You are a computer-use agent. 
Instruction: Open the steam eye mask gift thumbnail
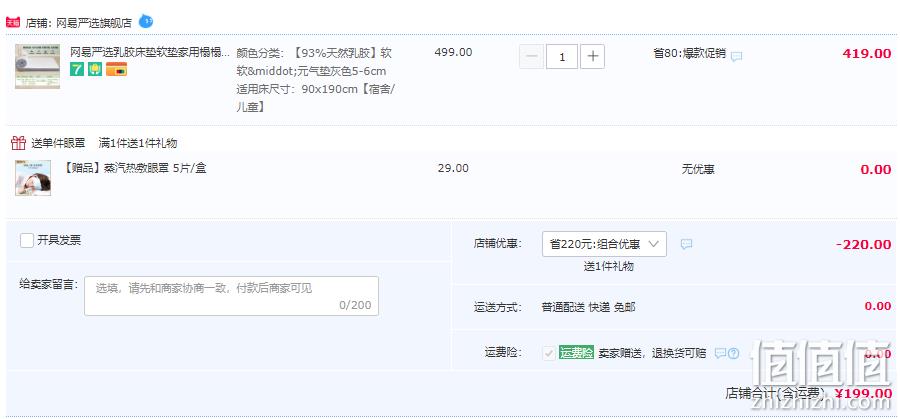tap(33, 178)
